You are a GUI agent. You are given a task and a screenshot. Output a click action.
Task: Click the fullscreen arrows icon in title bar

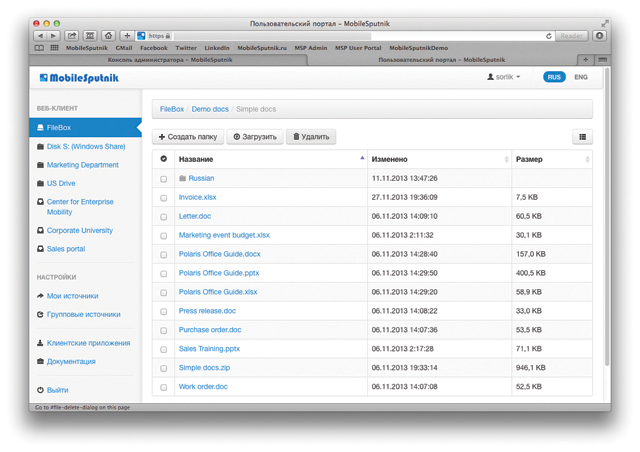[x=604, y=24]
